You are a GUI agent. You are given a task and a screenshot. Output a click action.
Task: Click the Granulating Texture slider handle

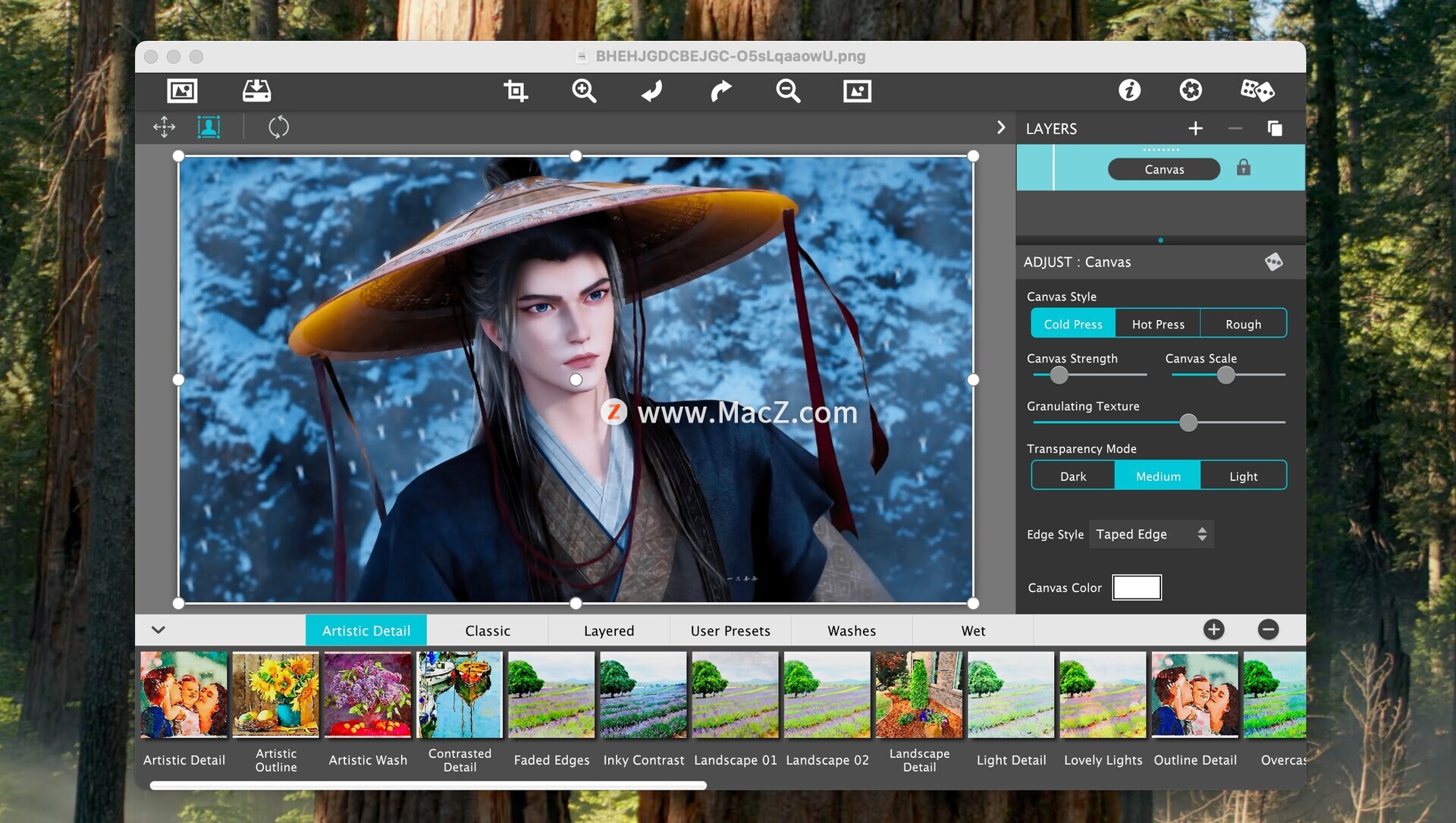point(1188,422)
